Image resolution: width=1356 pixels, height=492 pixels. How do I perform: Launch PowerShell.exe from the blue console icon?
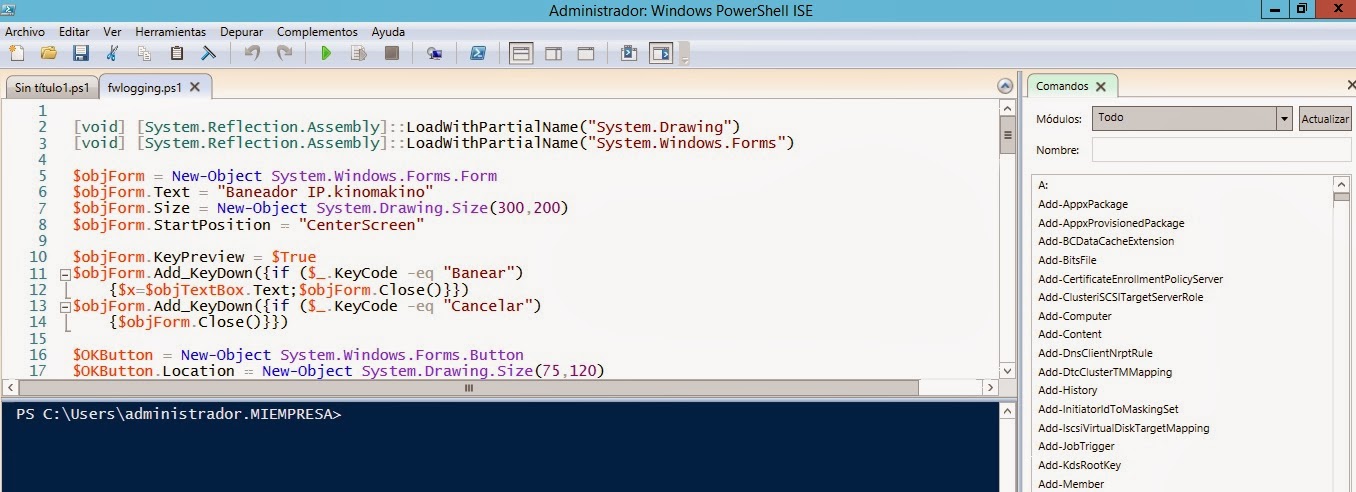point(479,53)
